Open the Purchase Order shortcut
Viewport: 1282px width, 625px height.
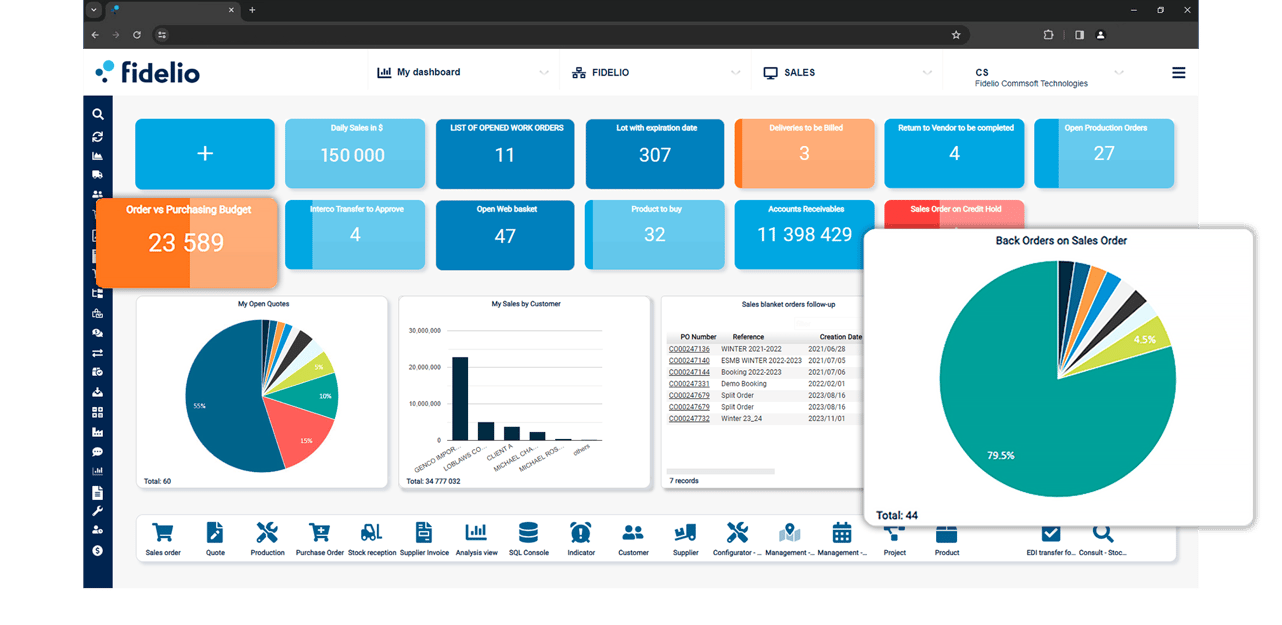pyautogui.click(x=320, y=539)
